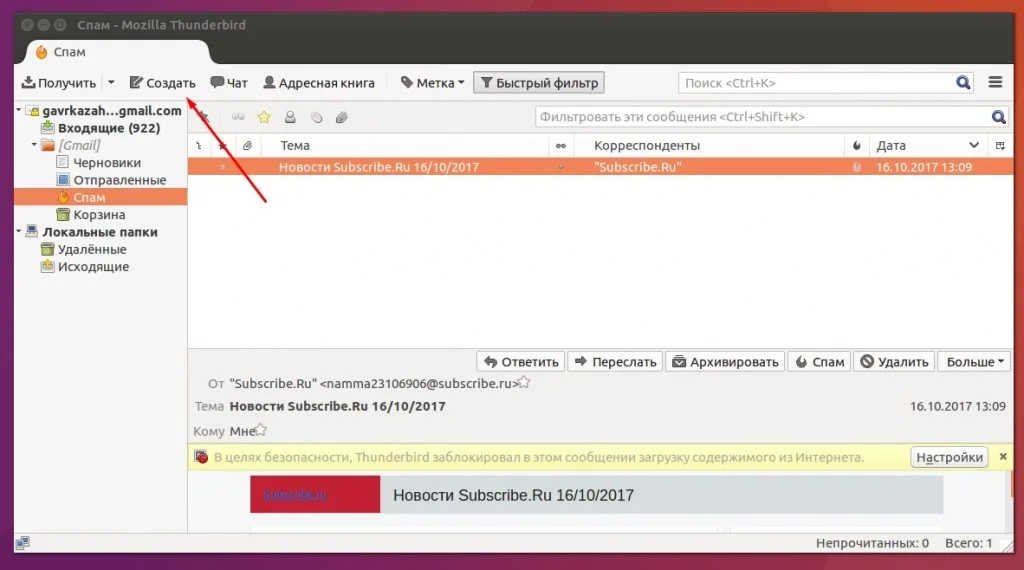Select the Спам folder in the sidebar

[x=101, y=197]
